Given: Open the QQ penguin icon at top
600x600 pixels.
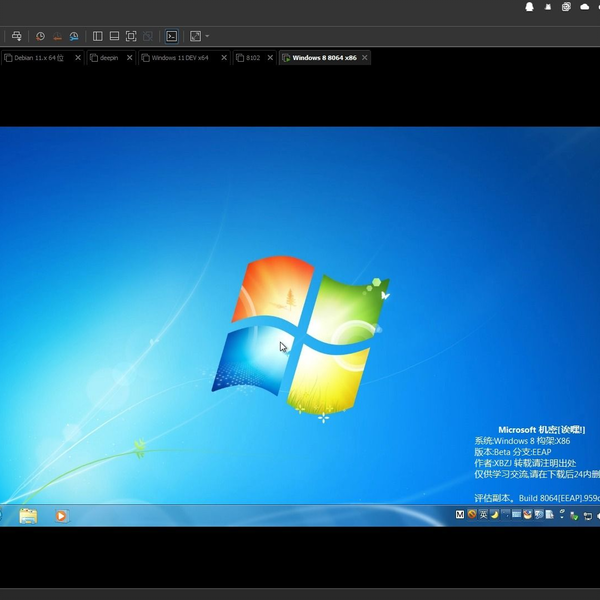Looking at the screenshot, I should pyautogui.click(x=529, y=7).
